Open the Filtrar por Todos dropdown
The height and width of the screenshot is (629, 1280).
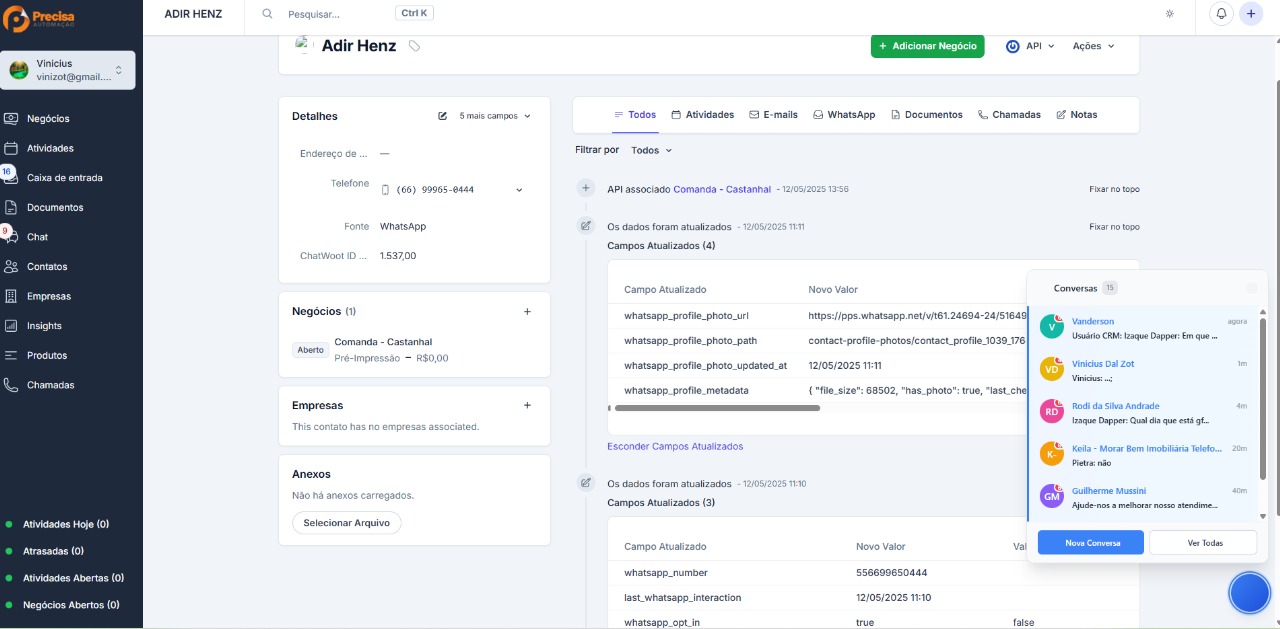click(x=651, y=150)
